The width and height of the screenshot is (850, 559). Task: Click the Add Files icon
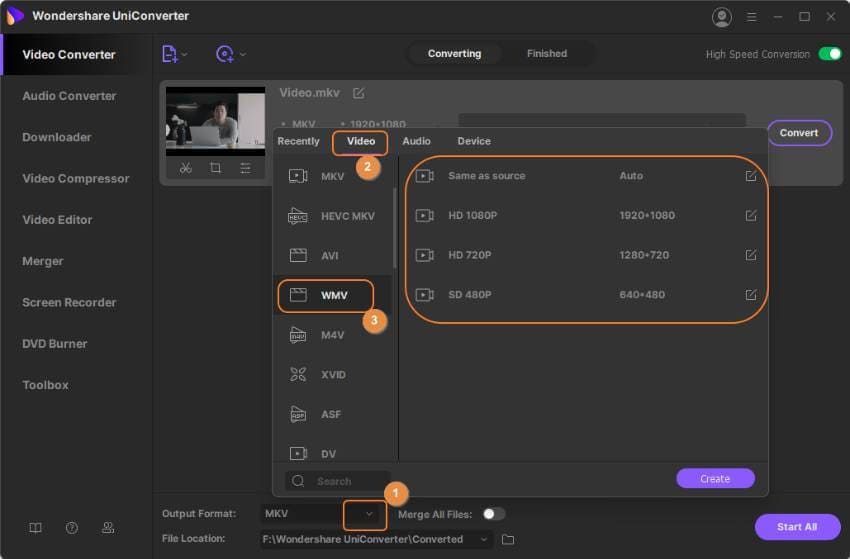[x=169, y=54]
